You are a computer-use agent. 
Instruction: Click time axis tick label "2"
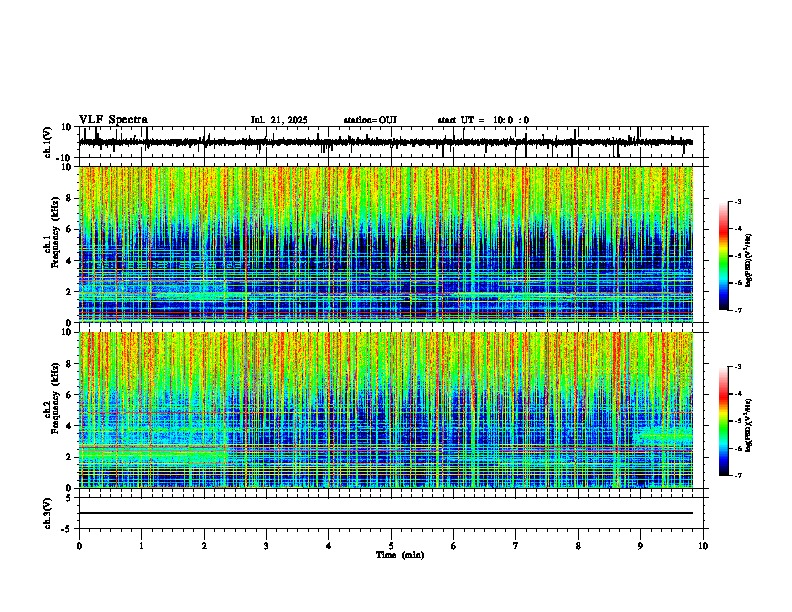click(x=204, y=546)
